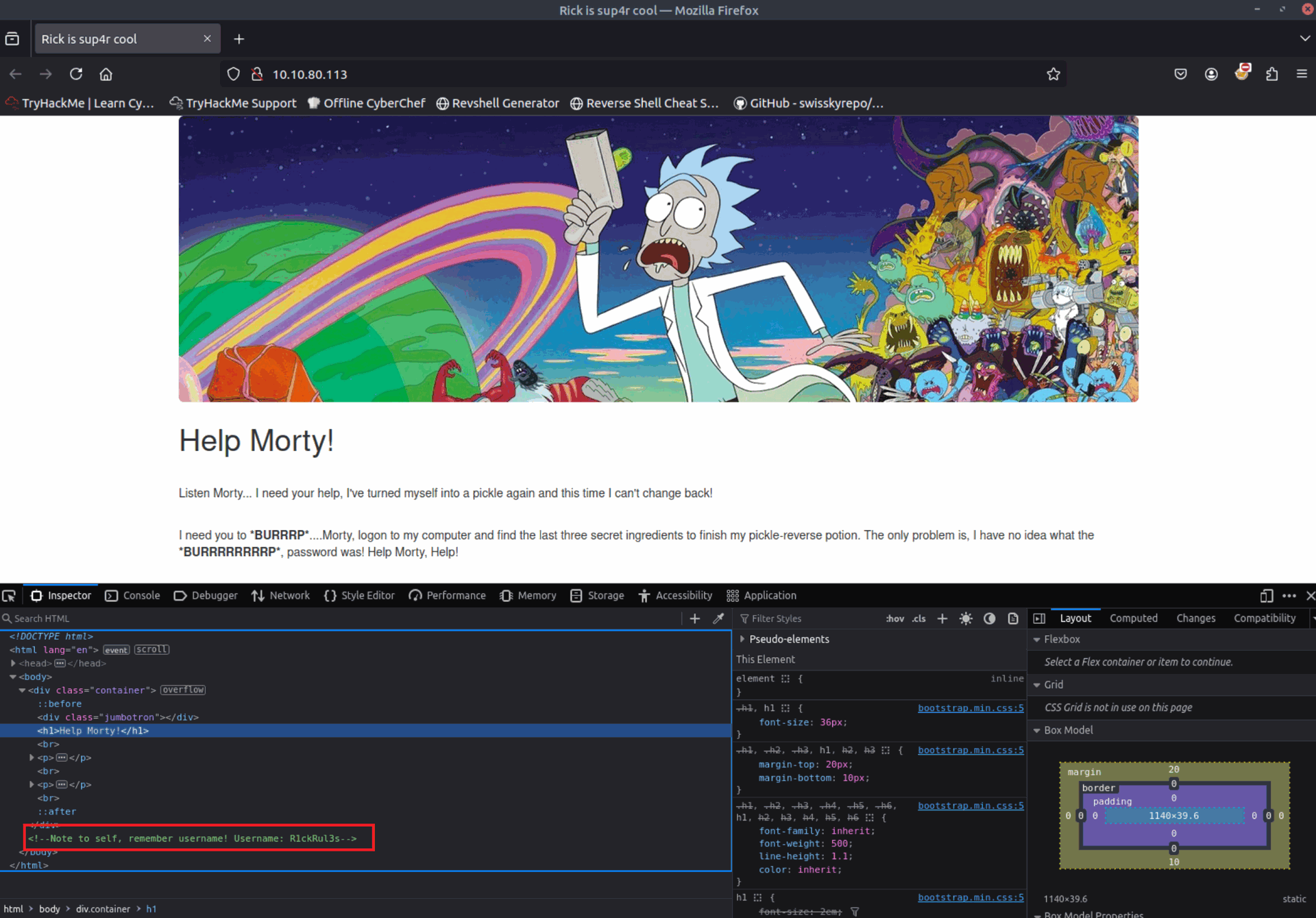This screenshot has height=918, width=1316.
Task: Open the Reverse Shell Cheat S... bookmark
Action: point(645,104)
